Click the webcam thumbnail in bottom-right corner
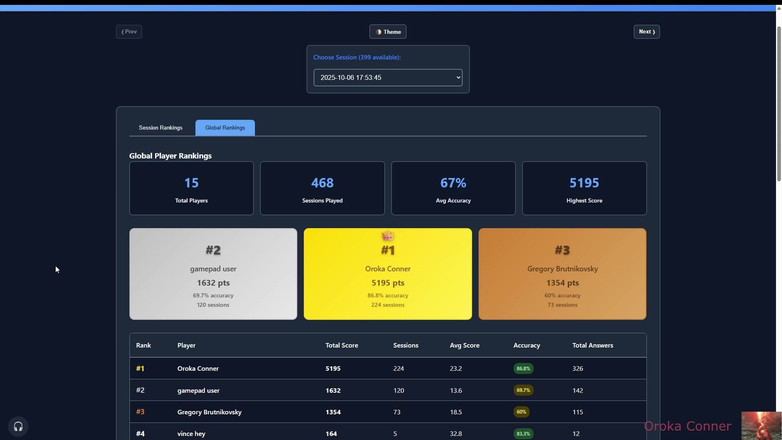Screen dimensions: 782x440 click(x=760, y=425)
